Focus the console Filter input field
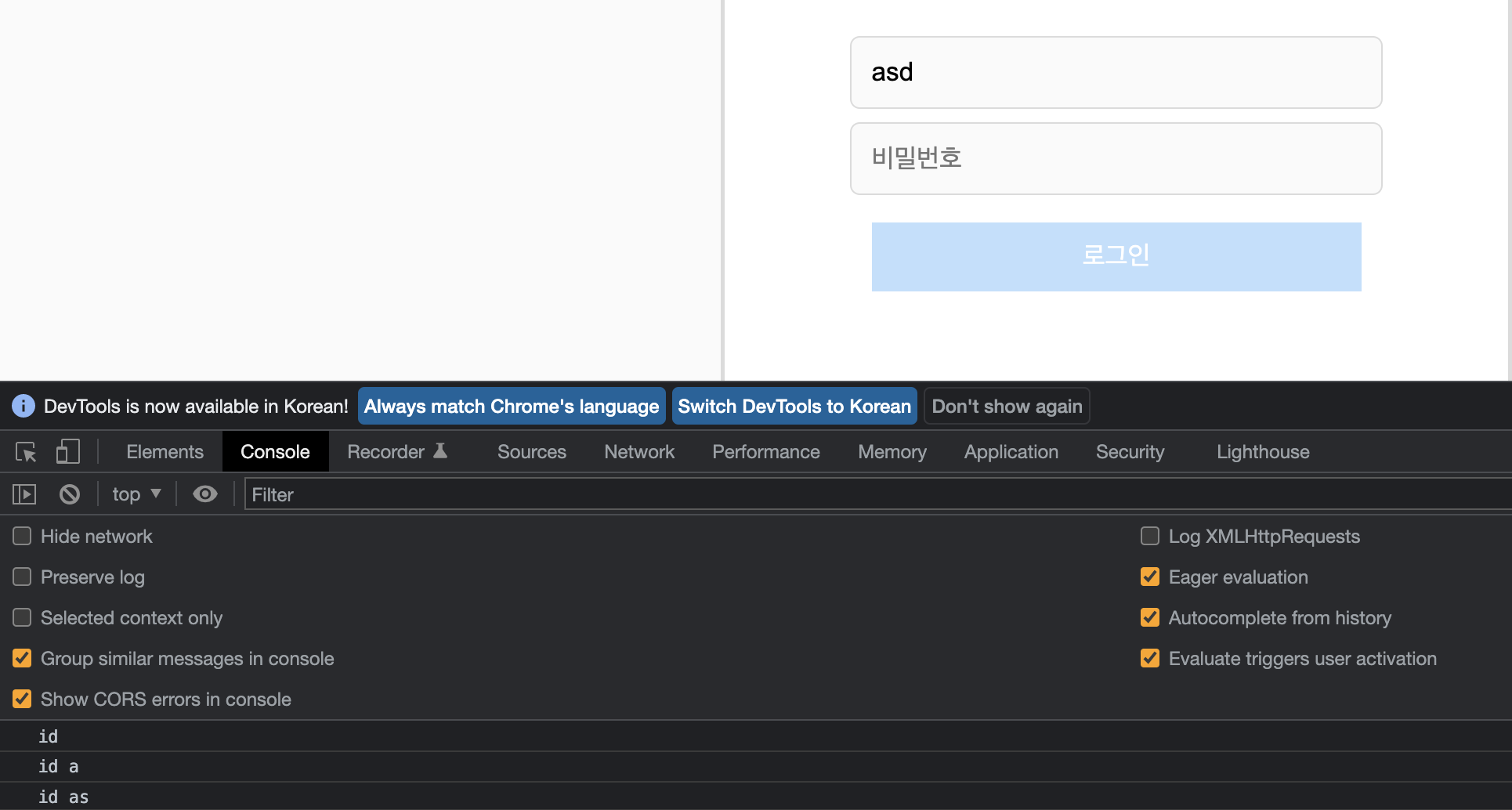1512x810 pixels. click(877, 494)
